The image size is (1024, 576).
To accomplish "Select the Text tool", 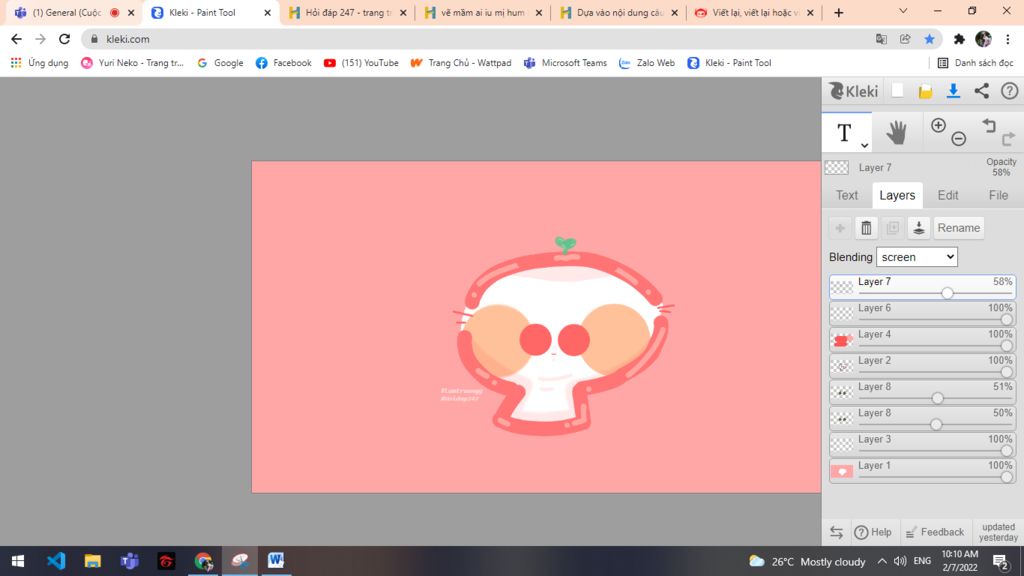I will tap(846, 133).
